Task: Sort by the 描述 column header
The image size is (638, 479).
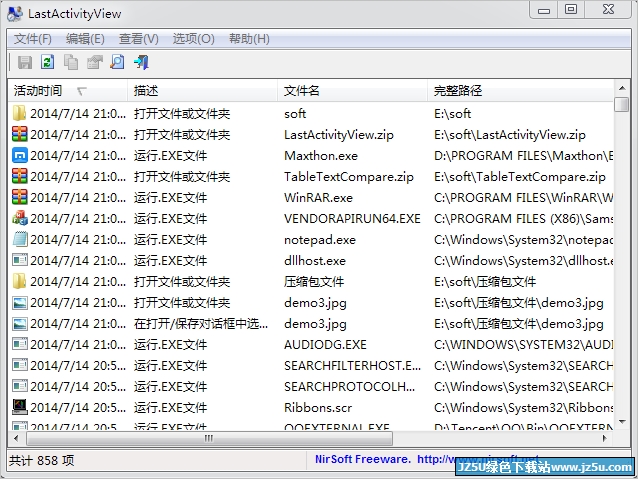Action: pyautogui.click(x=203, y=90)
